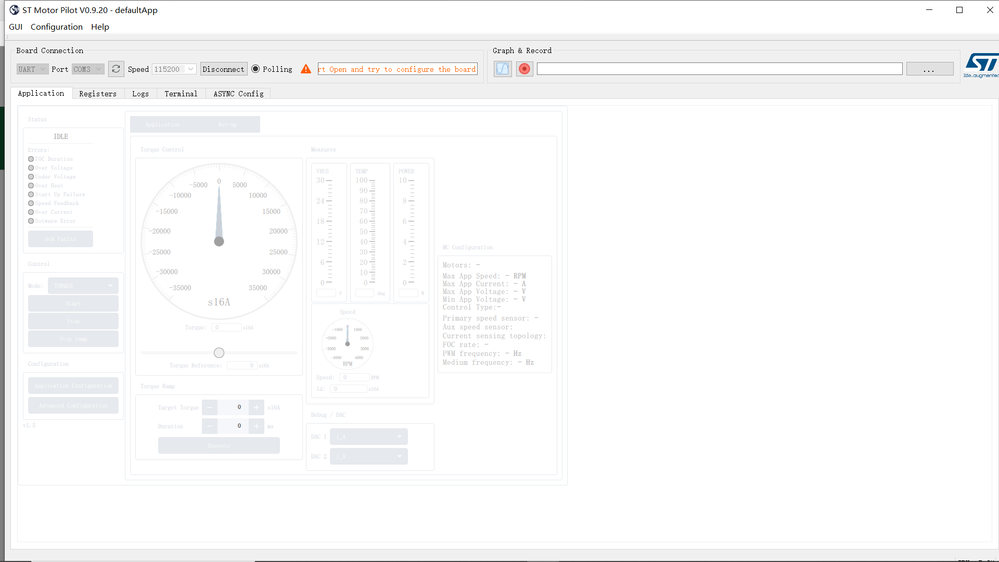Click the 'PWM frequency: - Hz' line
Viewport: 999px width, 562px height.
tap(482, 354)
